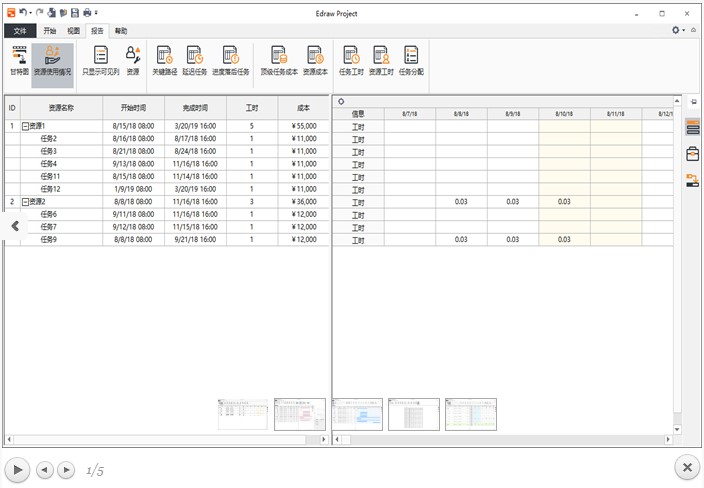Collapse the 资源2 tree row

click(x=25, y=202)
